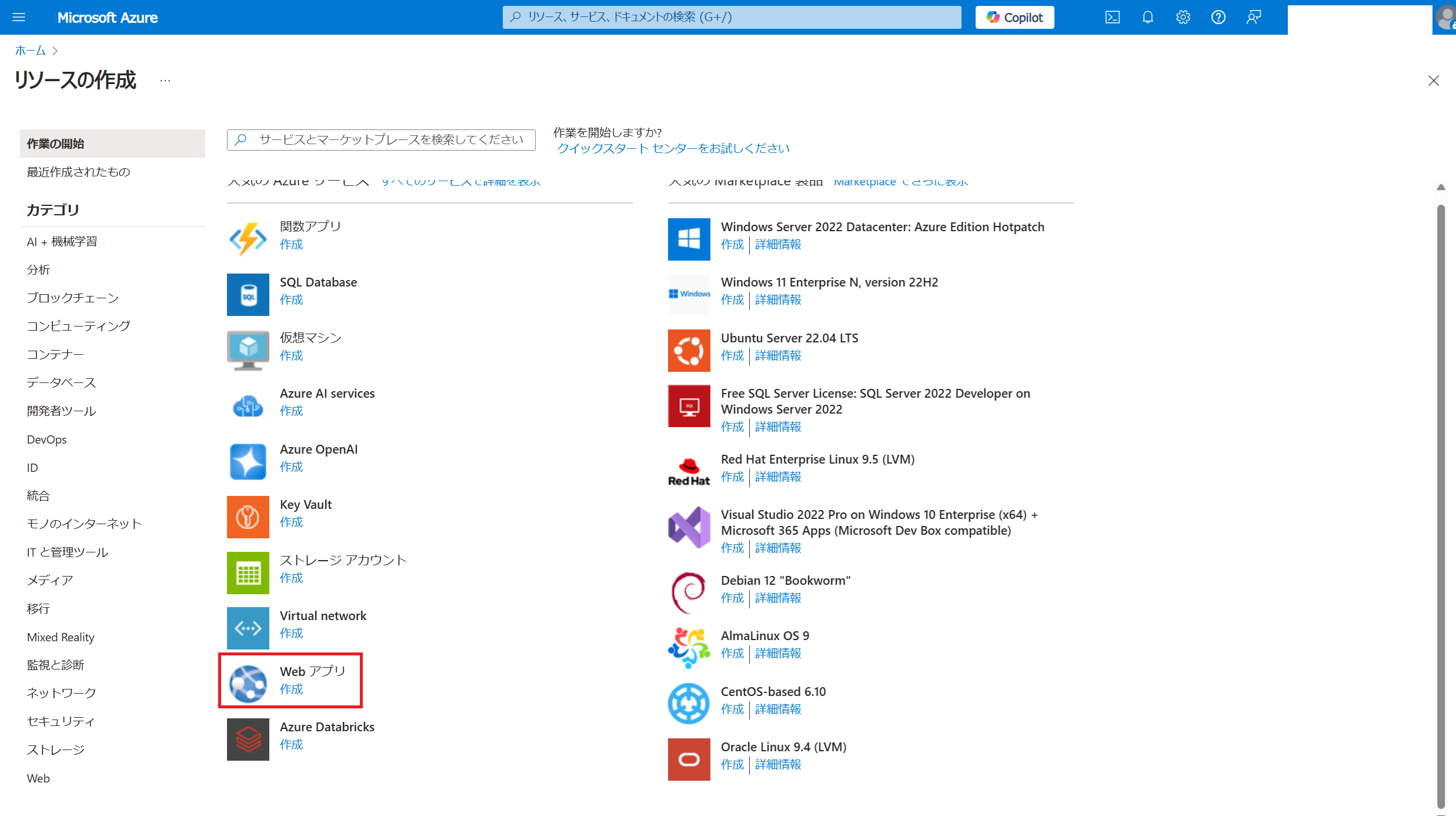Click the Visual Studio 2022 icon
The width and height of the screenshot is (1456, 816).
point(689,527)
